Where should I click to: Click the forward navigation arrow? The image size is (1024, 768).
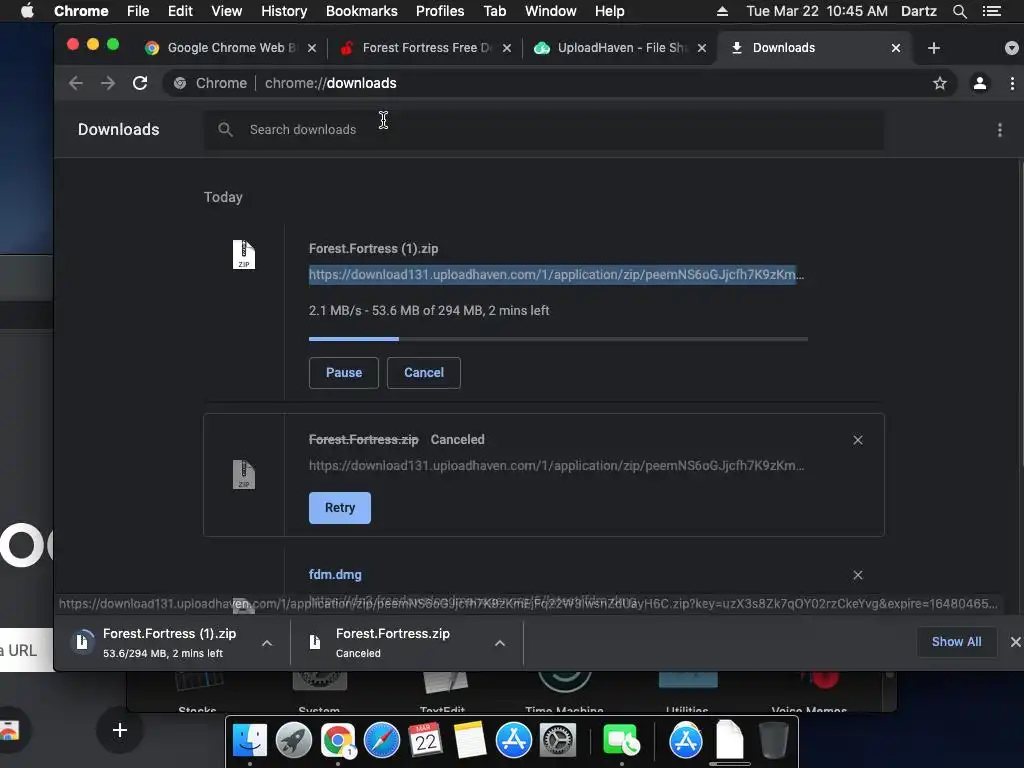coord(108,83)
